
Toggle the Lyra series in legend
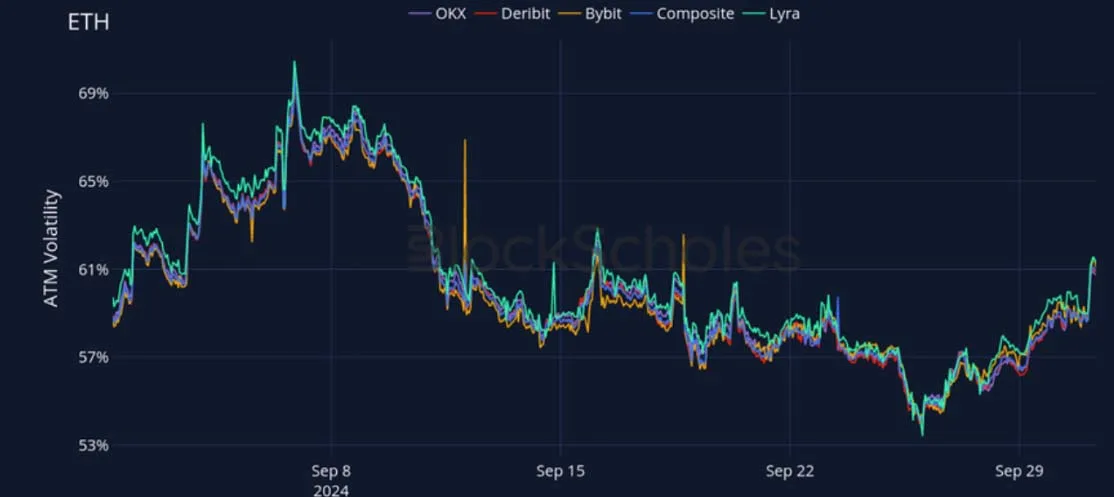[772, 13]
